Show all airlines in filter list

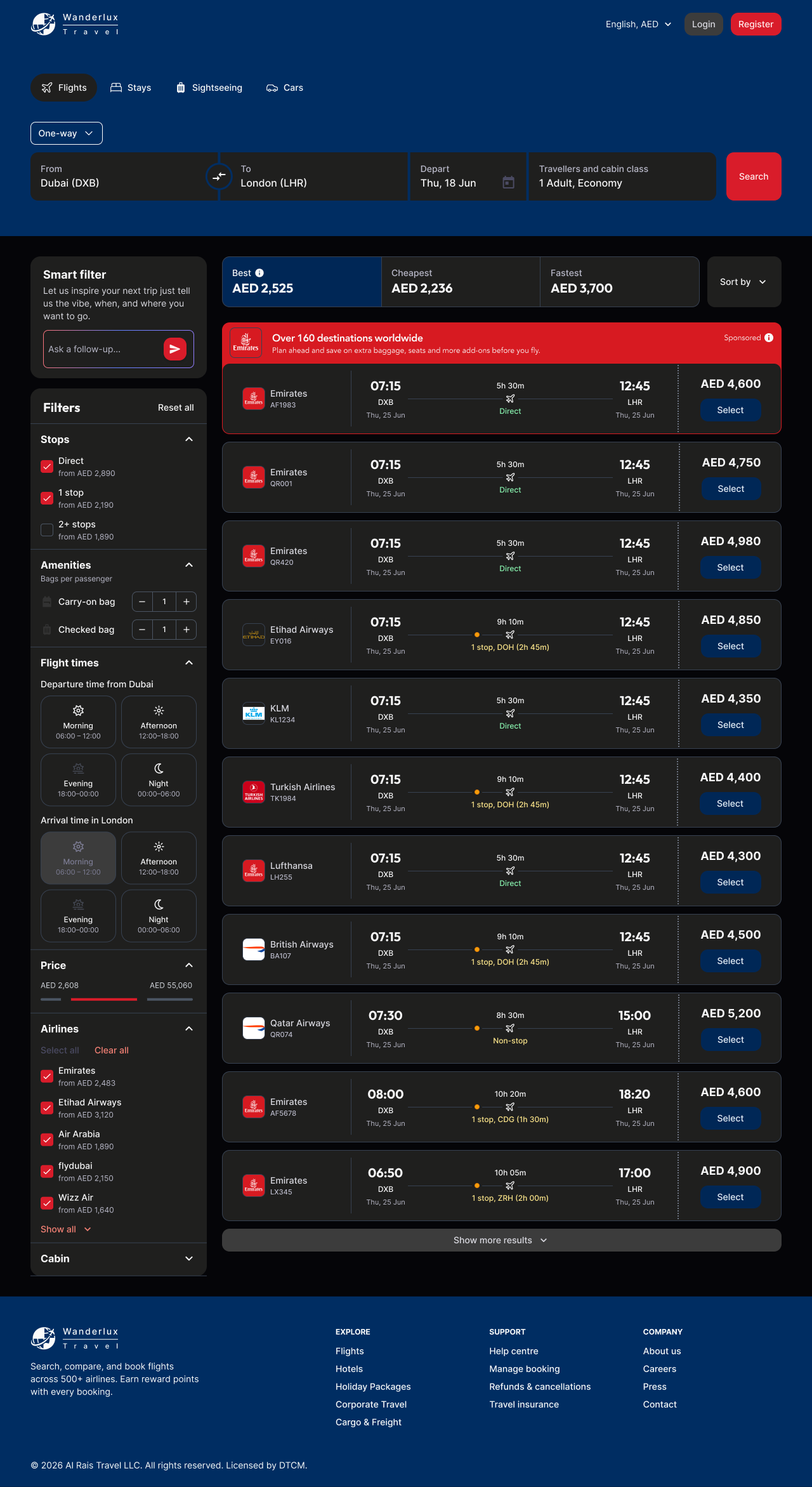66,1229
